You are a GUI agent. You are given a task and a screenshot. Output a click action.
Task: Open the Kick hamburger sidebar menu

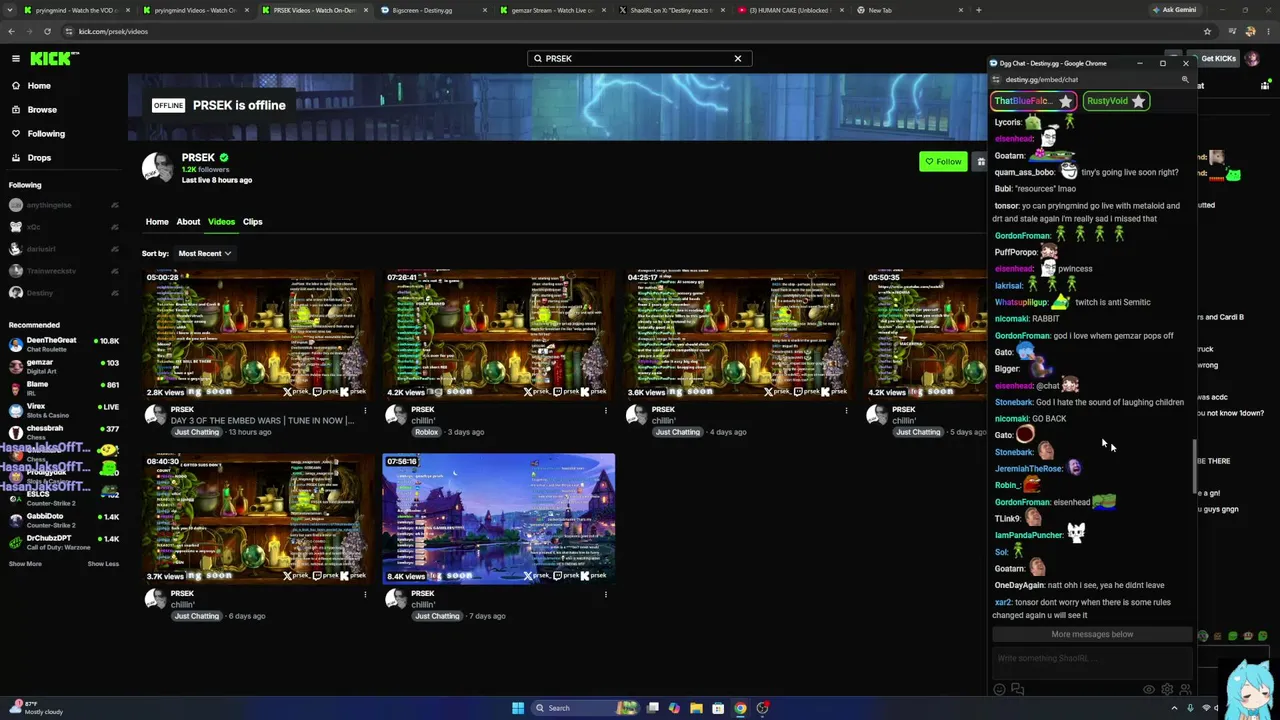pos(16,59)
